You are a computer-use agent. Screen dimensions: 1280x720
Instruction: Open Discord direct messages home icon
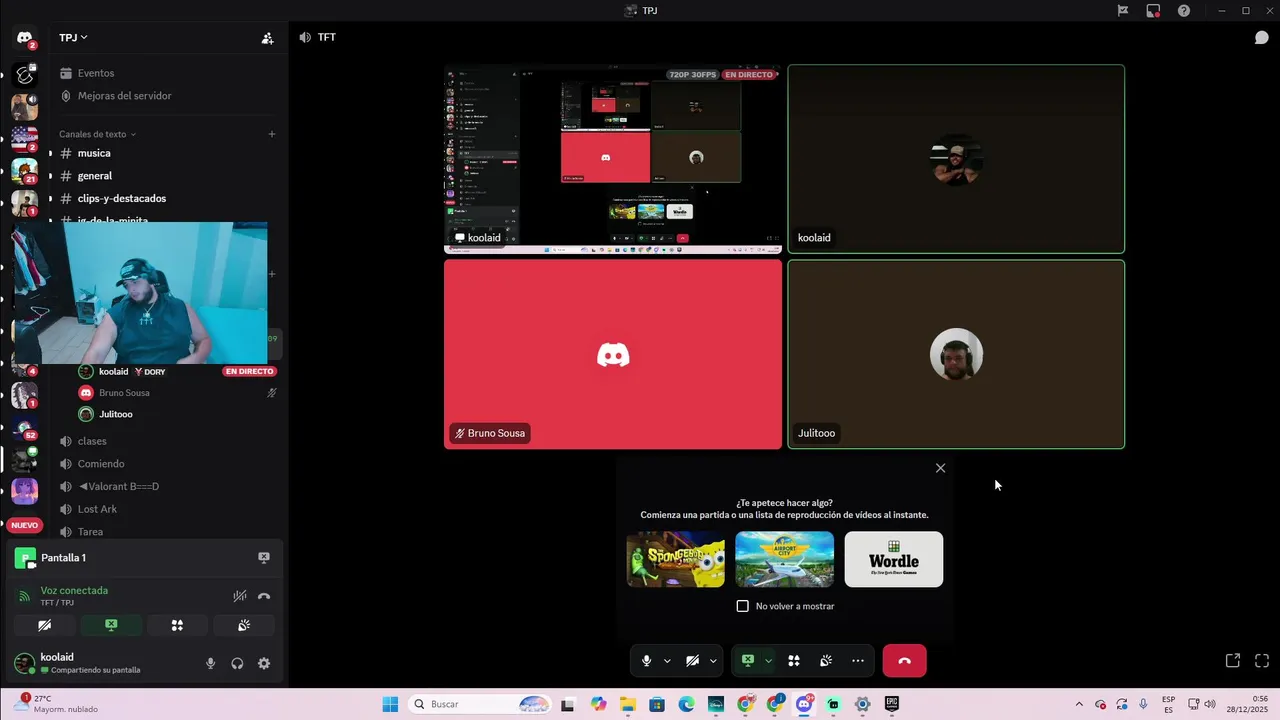click(24, 38)
